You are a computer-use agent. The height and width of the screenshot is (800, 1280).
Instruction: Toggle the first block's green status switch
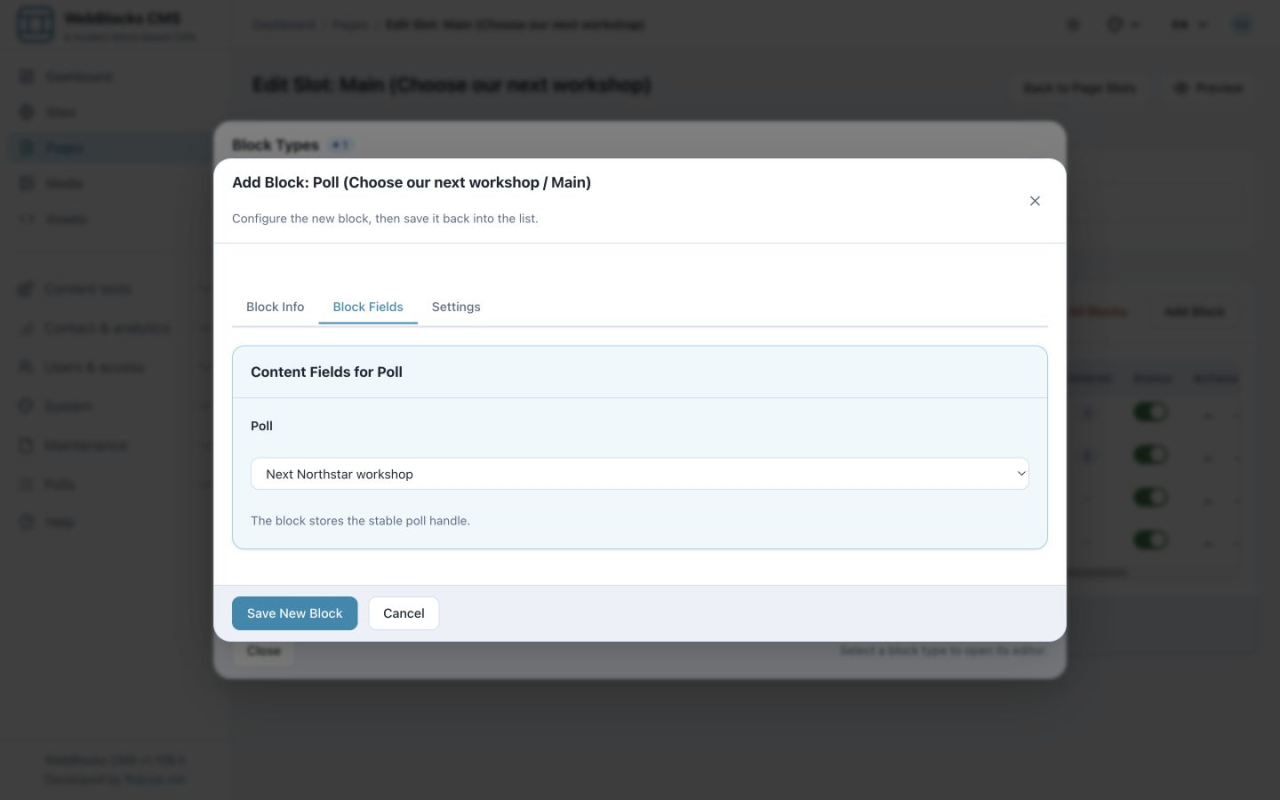1150,412
